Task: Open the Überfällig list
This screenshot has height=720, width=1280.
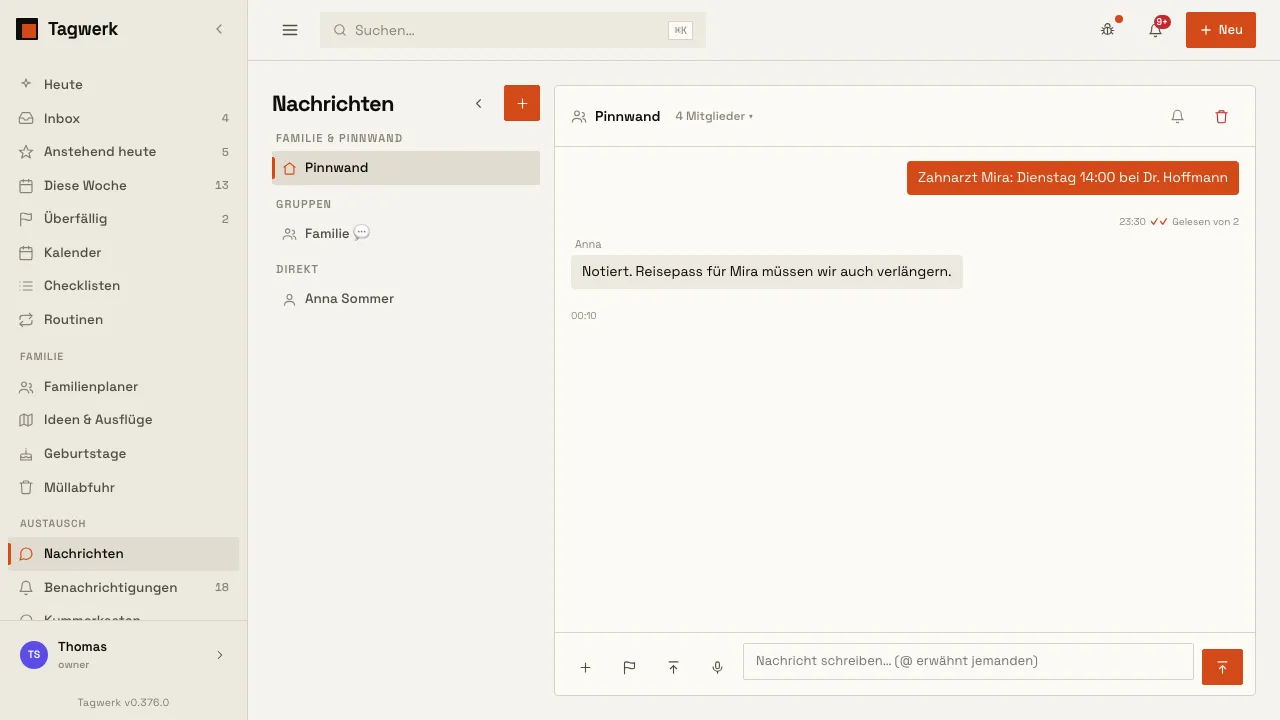Action: [x=124, y=219]
